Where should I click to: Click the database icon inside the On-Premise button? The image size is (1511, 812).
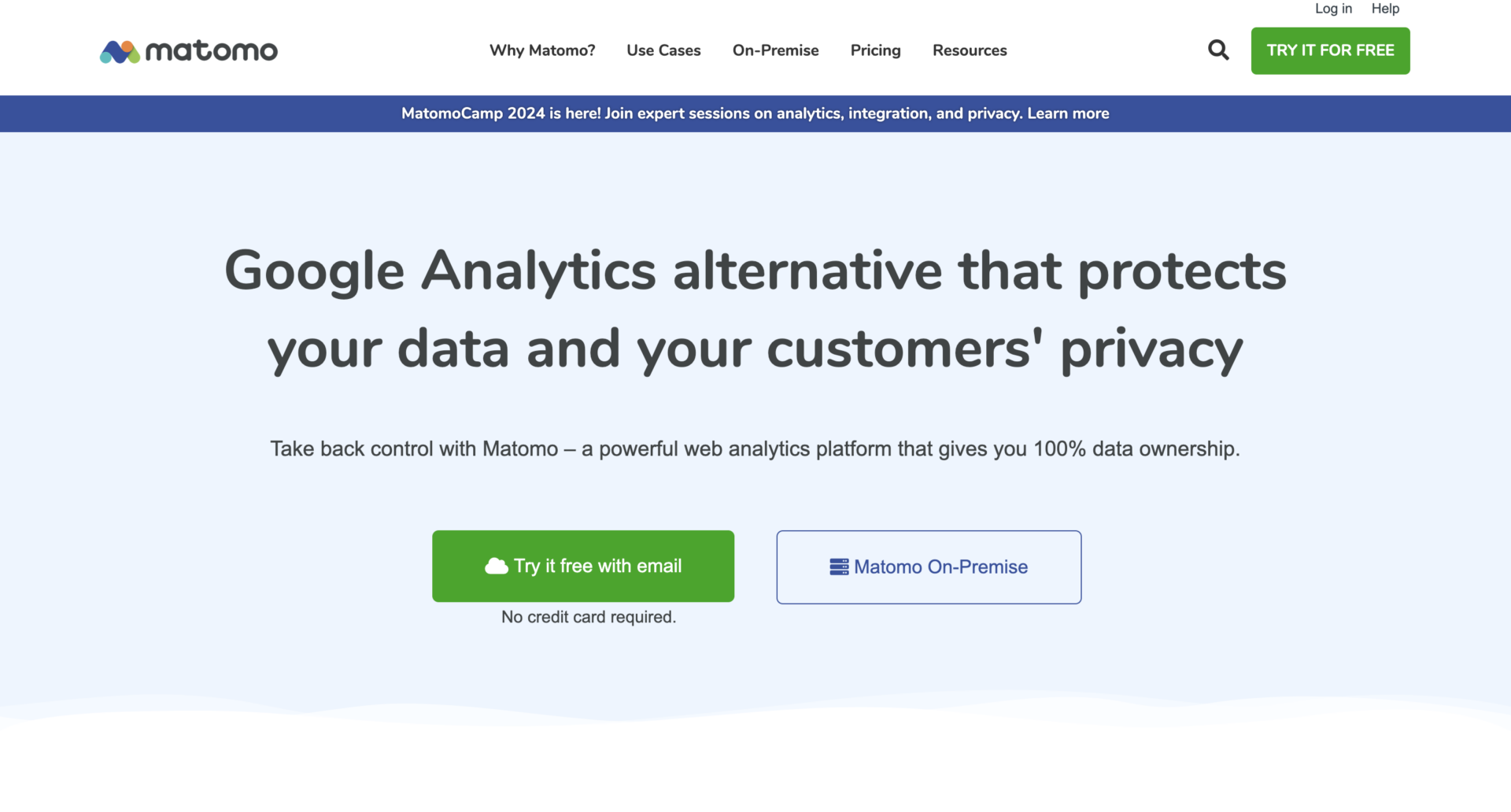[839, 566]
